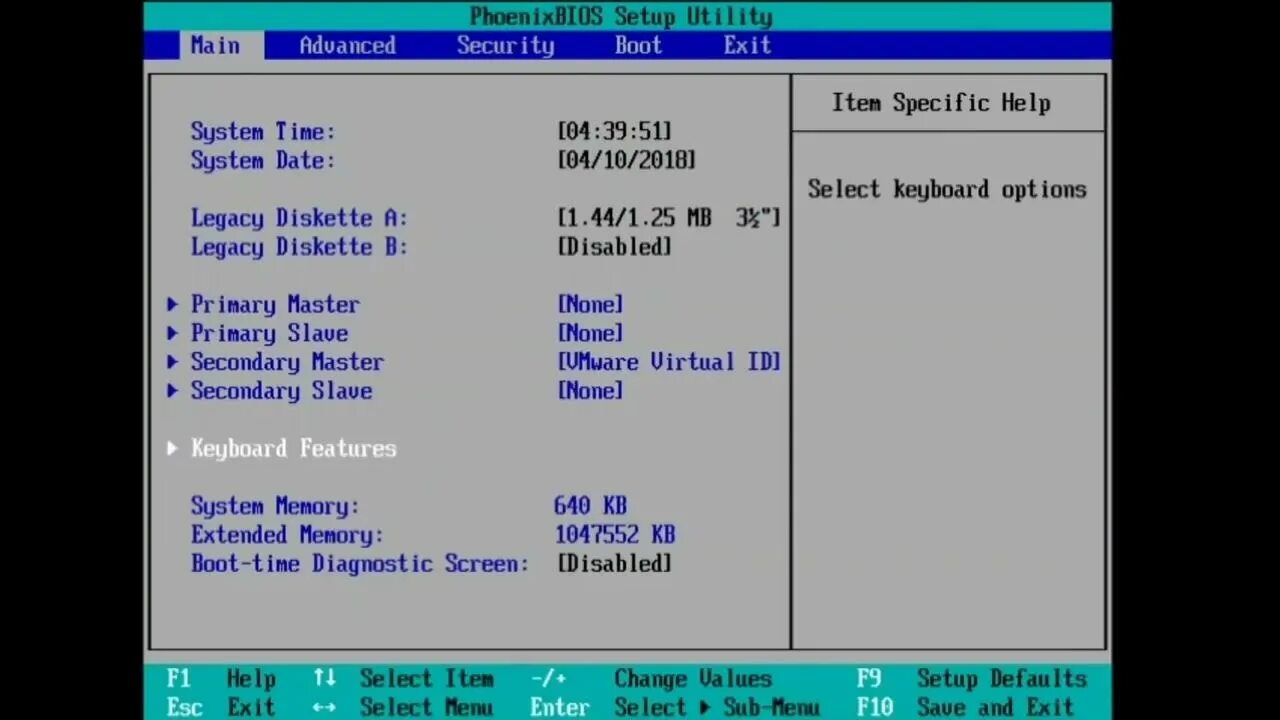Select the Keyboard Features submenu entry
Image resolution: width=1280 pixels, height=720 pixels.
(294, 449)
